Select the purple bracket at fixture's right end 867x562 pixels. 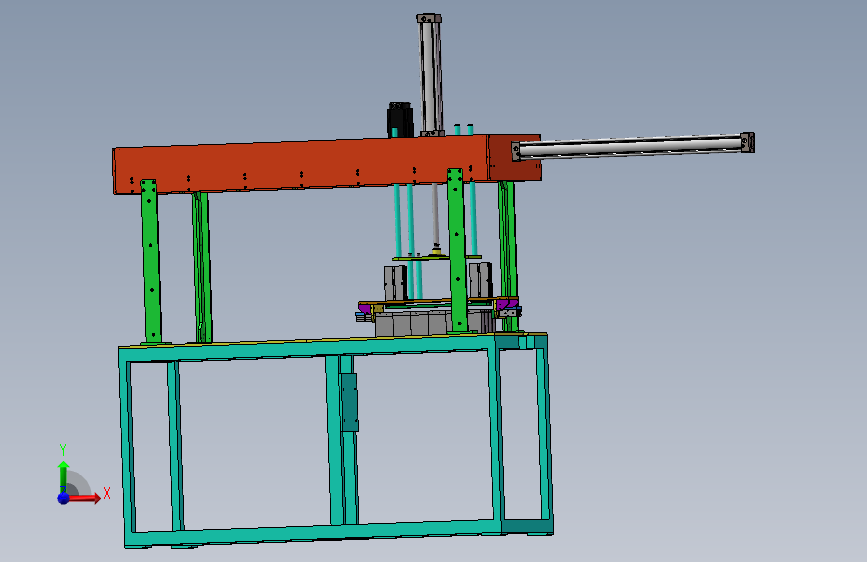507,303
